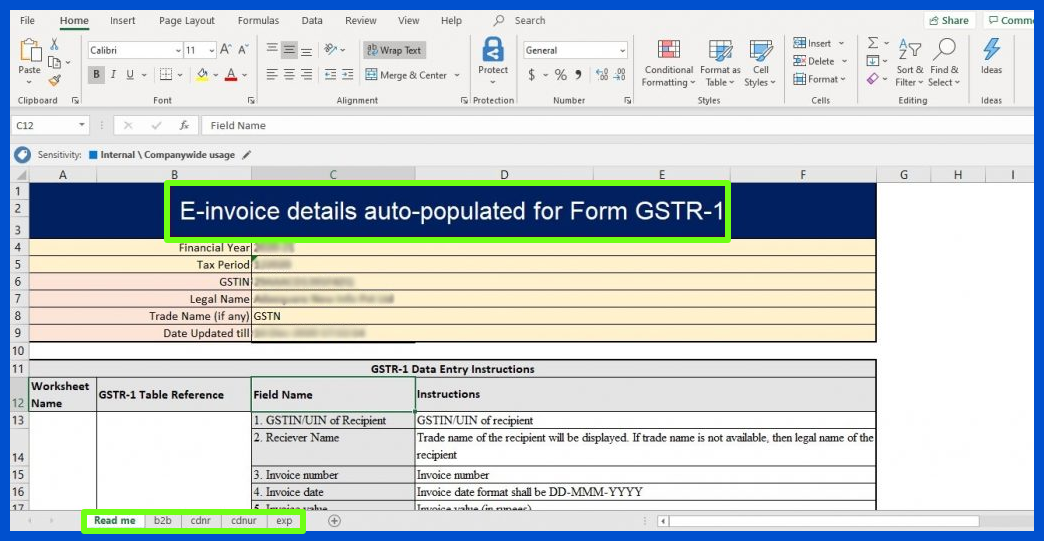Click the Orientation text angle icon
Screen dimensions: 1044x541
tap(331, 49)
